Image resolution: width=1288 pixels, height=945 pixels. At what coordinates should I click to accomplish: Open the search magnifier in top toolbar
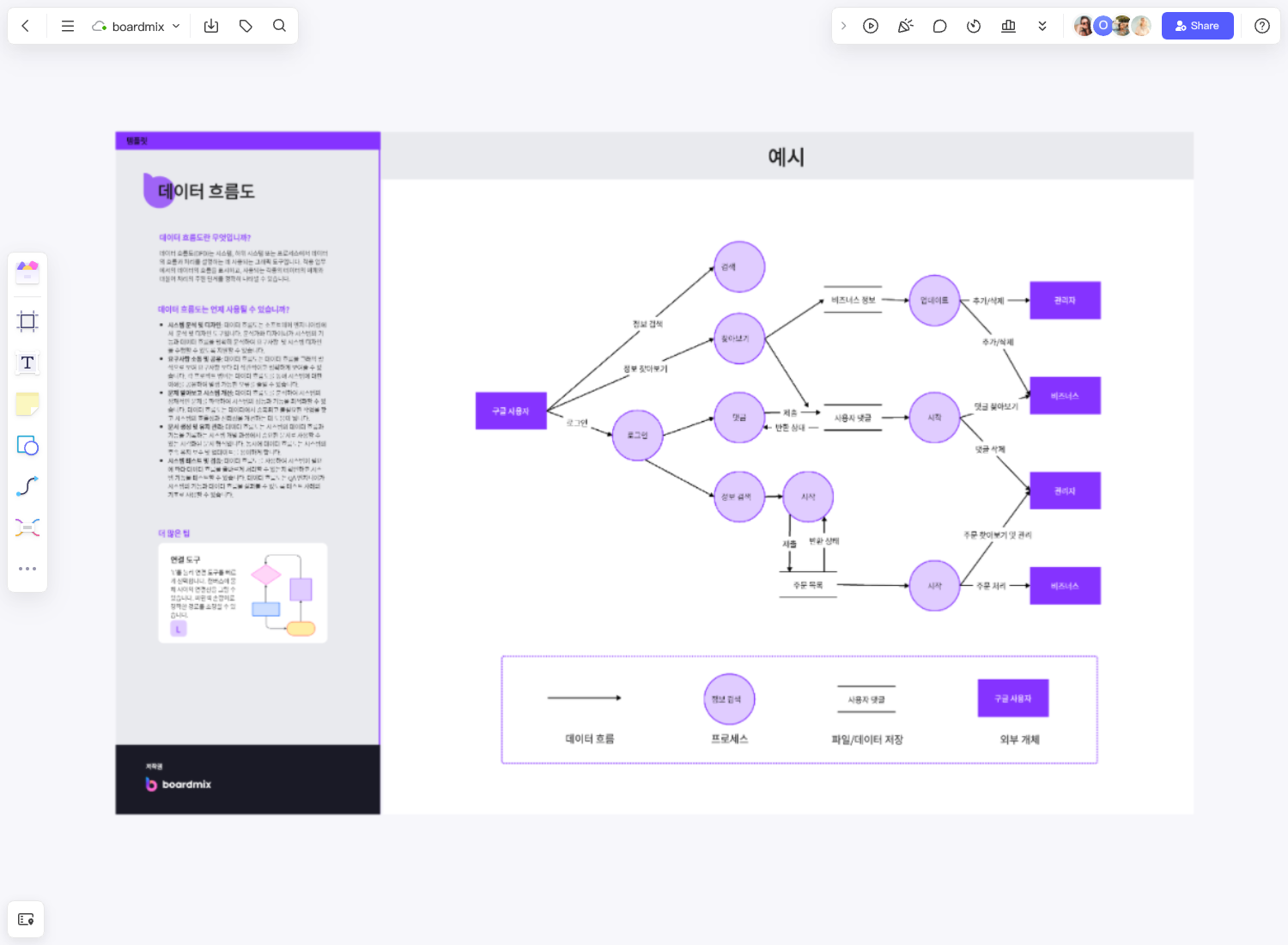click(x=279, y=26)
